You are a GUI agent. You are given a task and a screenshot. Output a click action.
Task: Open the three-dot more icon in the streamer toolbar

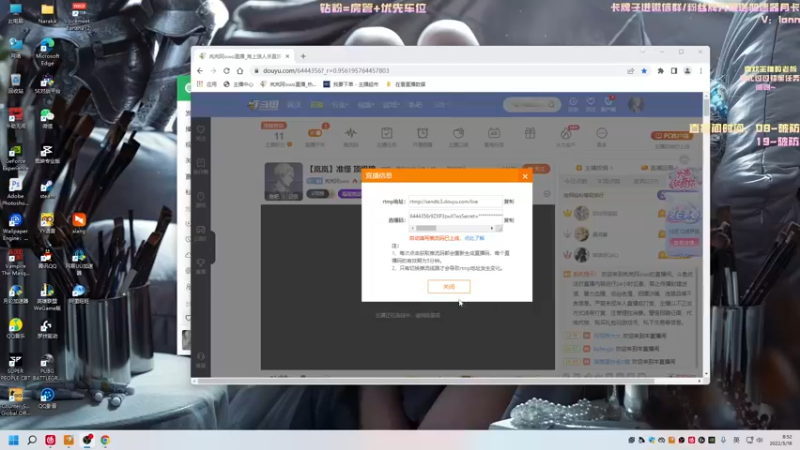pos(602,134)
